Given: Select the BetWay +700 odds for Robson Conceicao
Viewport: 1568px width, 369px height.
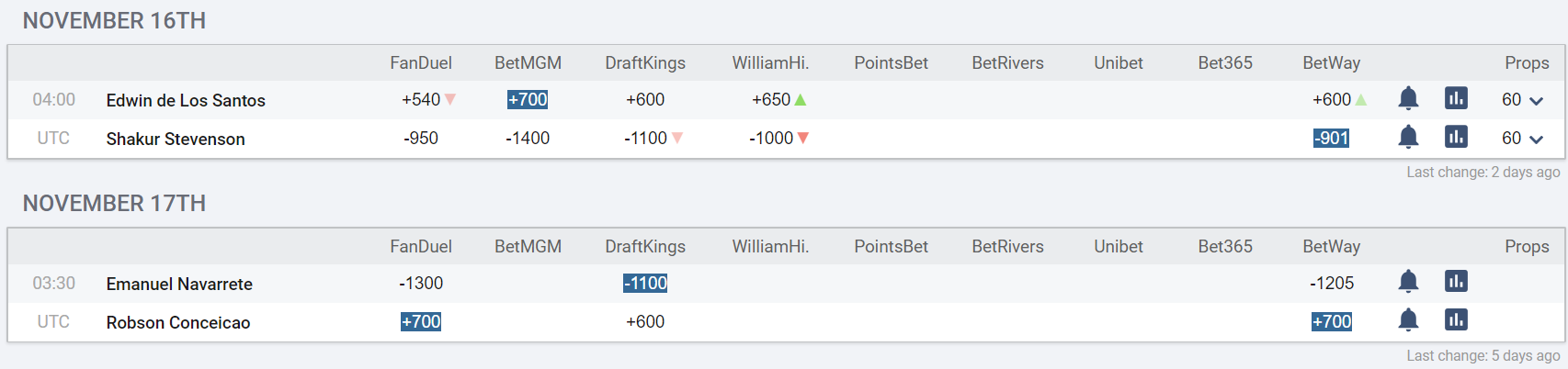Looking at the screenshot, I should (1332, 321).
